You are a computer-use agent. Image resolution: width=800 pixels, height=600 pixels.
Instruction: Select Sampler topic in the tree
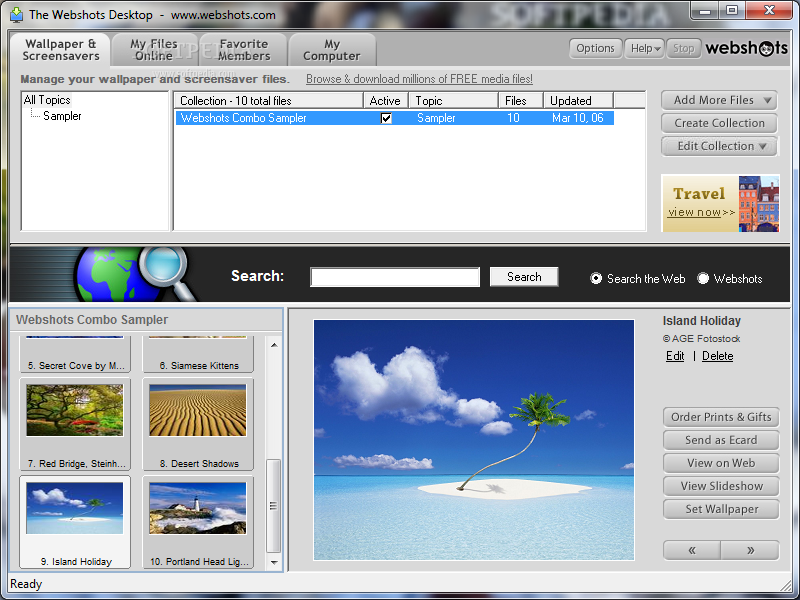point(62,116)
